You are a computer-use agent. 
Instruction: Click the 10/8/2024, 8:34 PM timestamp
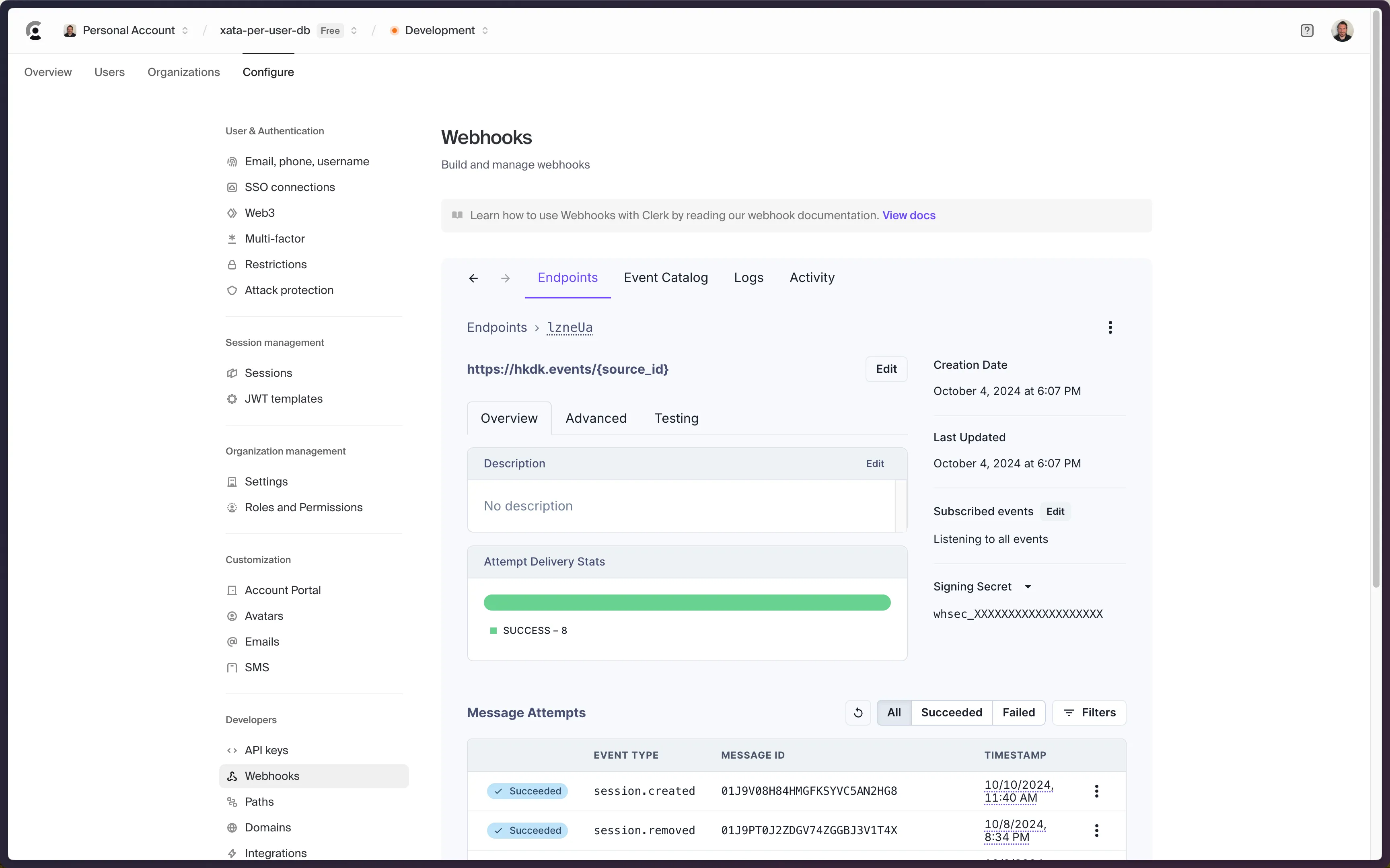click(1015, 831)
